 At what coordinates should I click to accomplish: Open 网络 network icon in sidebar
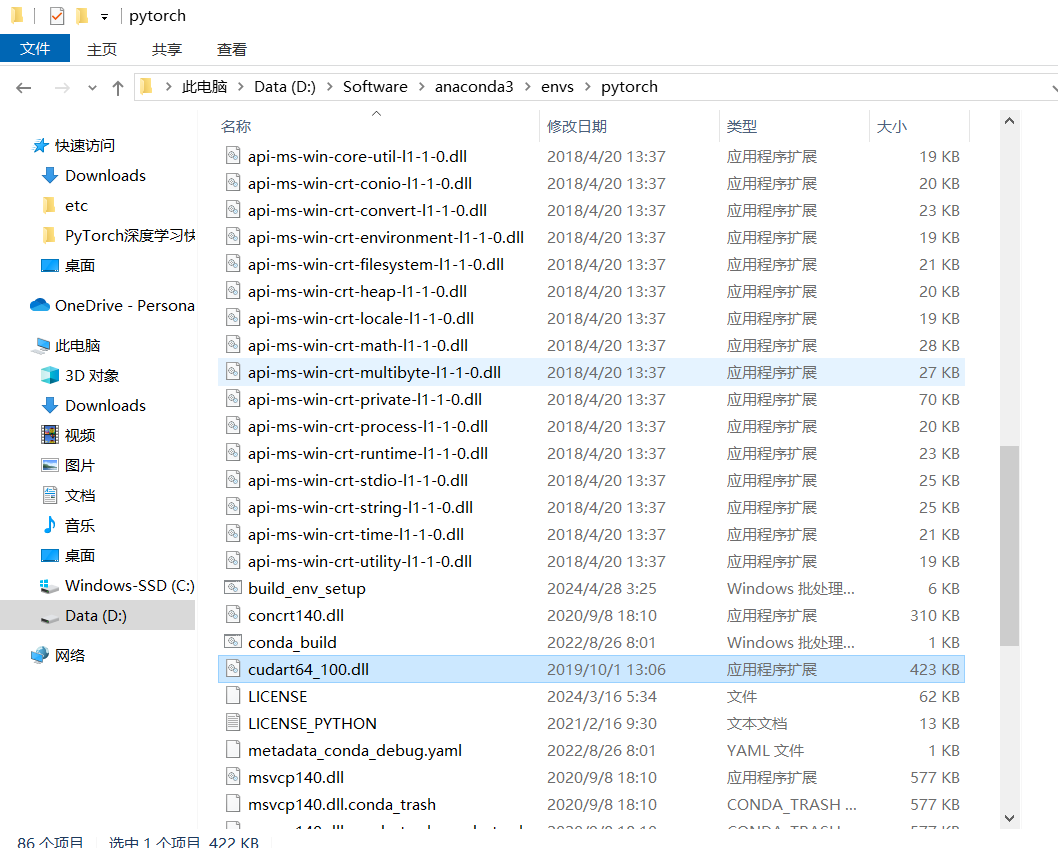pyautogui.click(x=40, y=654)
